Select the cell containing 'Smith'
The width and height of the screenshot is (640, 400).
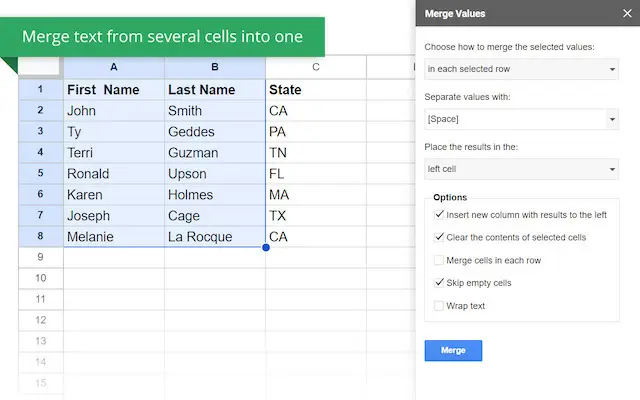pos(215,111)
